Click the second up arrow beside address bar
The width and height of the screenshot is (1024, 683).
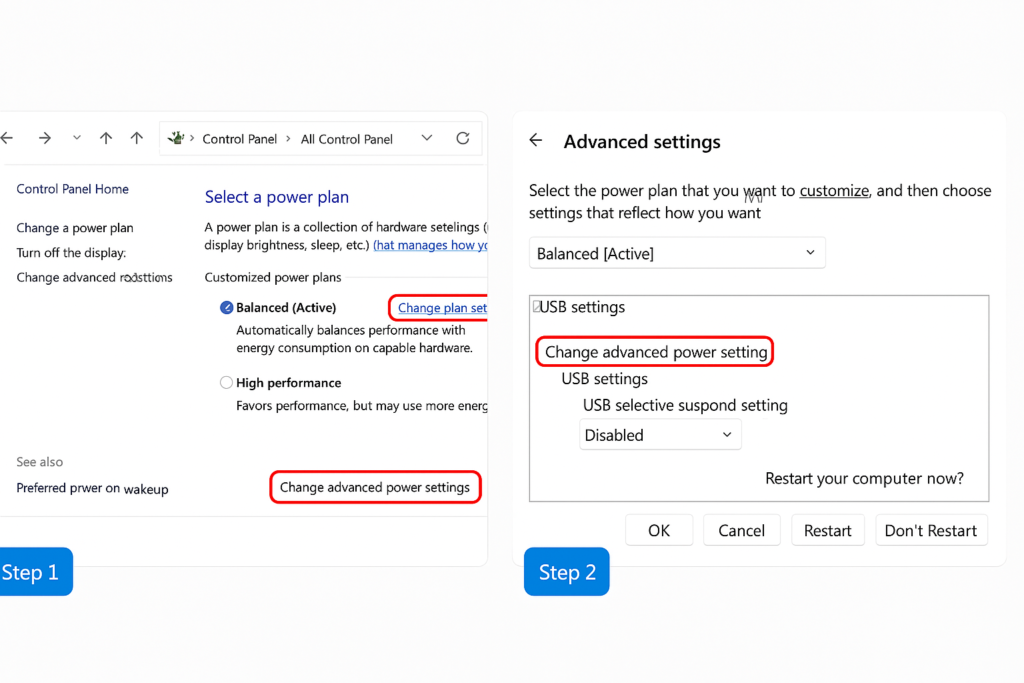pyautogui.click(x=136, y=138)
